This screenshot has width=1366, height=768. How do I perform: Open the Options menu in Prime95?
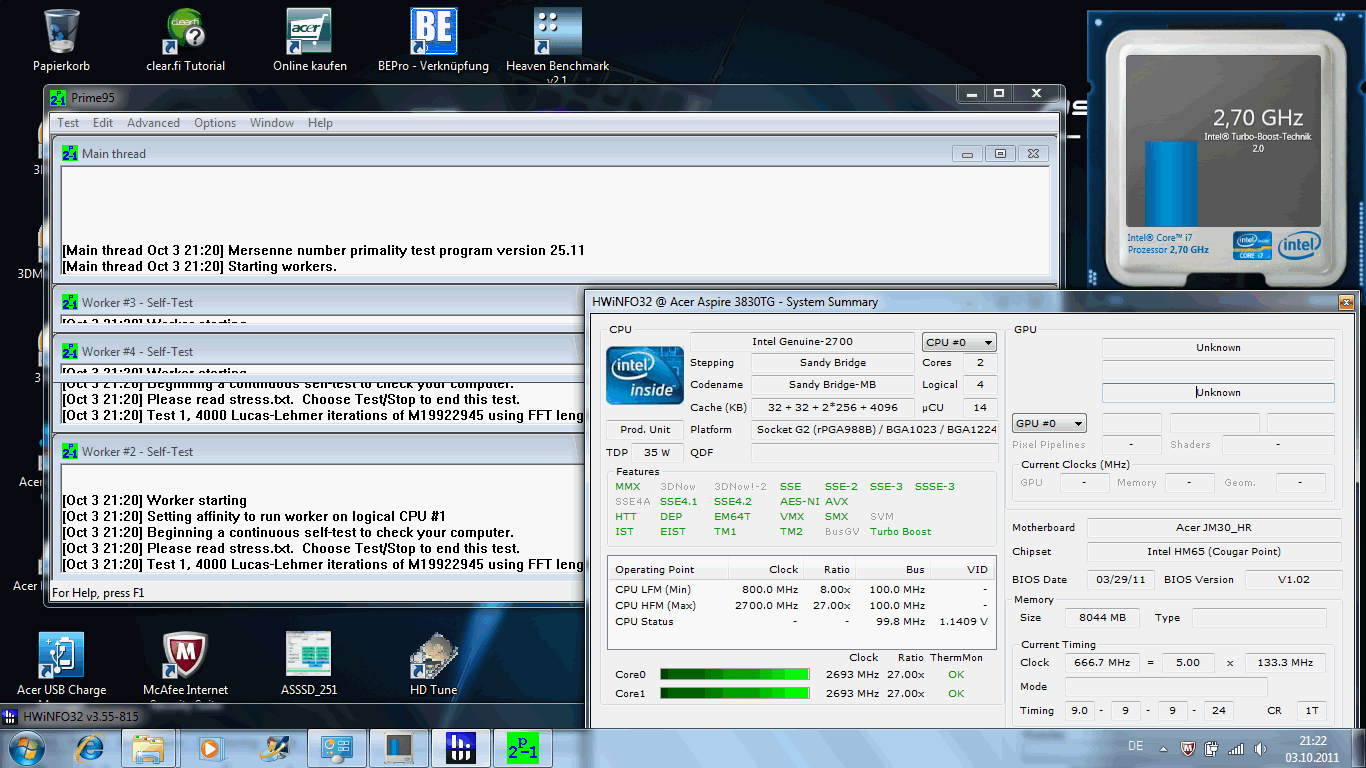(x=215, y=123)
